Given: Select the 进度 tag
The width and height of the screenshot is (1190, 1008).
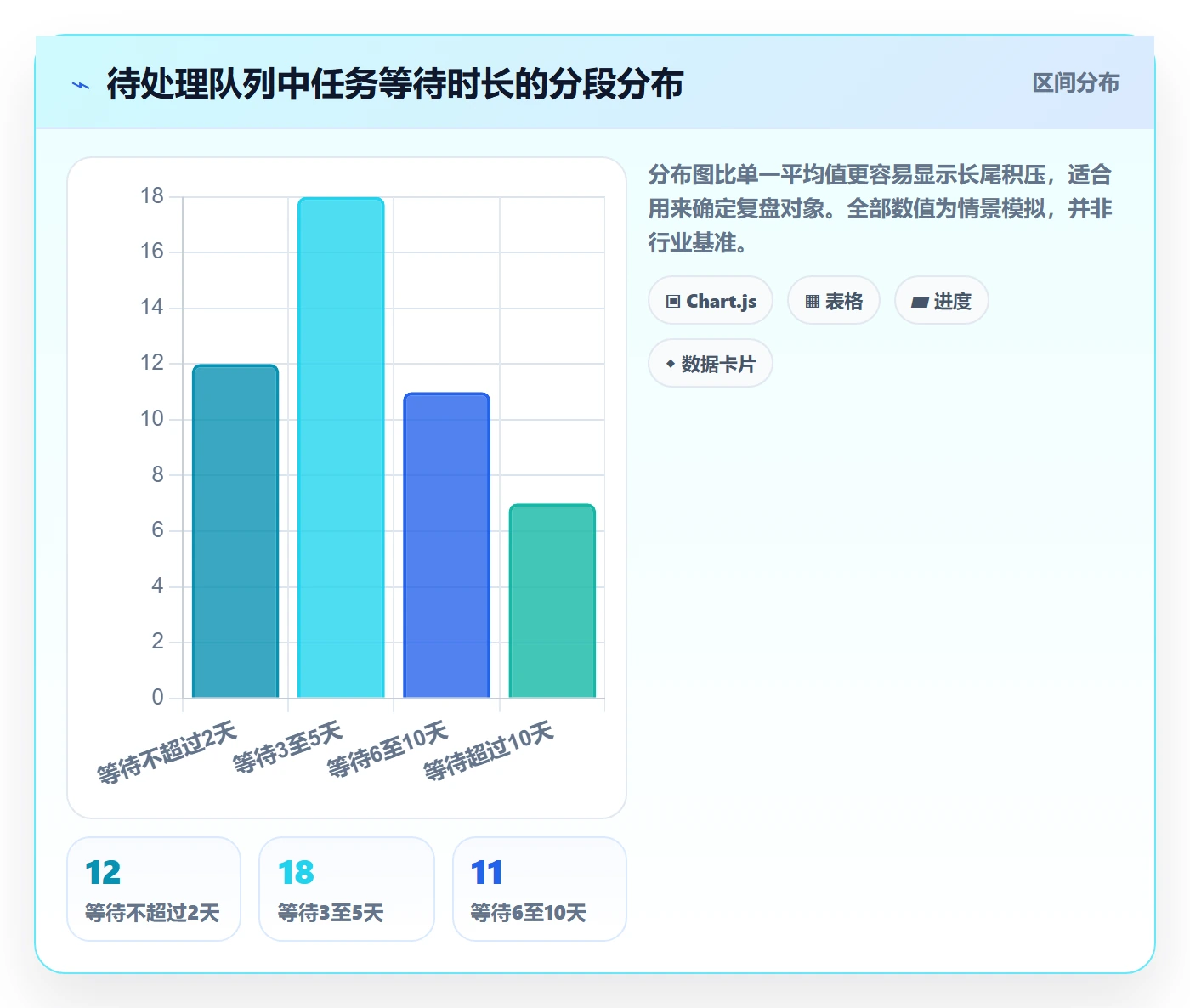Looking at the screenshot, I should (x=942, y=301).
